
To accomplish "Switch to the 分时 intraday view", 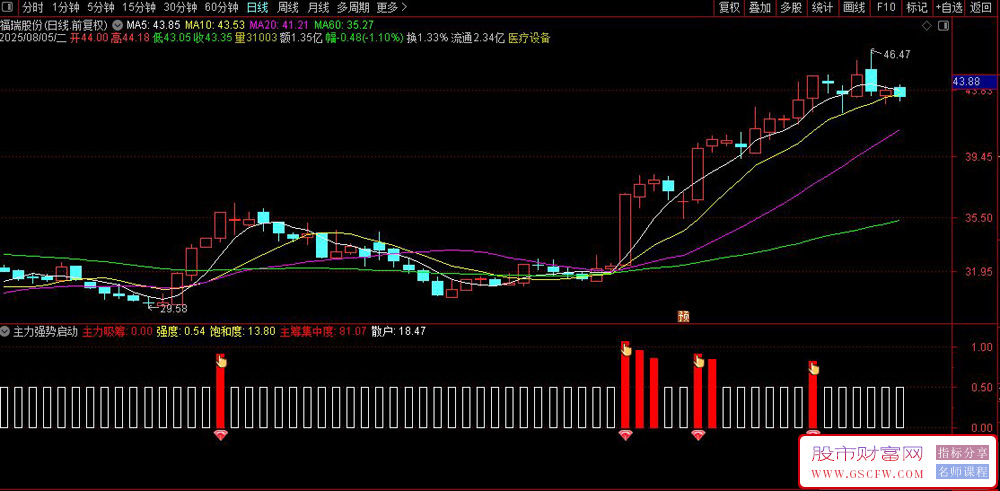I will 33,8.
